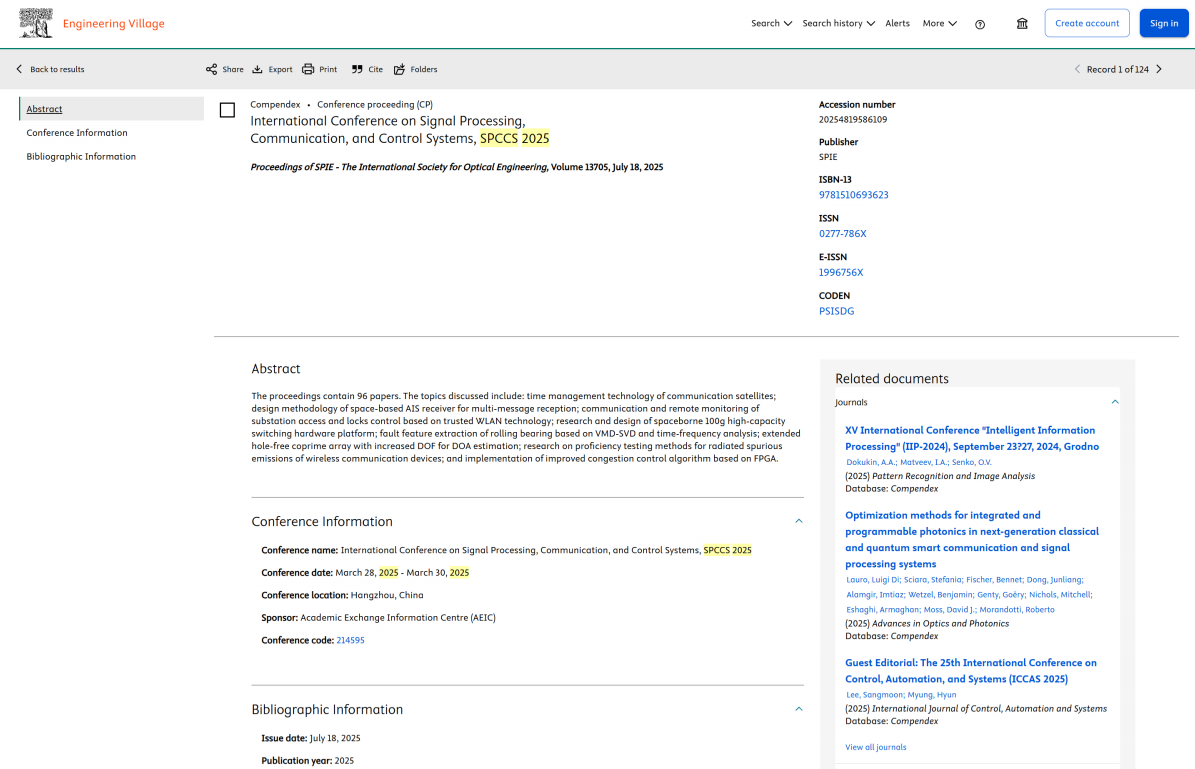Click author Myung, Hyun

coord(931,694)
